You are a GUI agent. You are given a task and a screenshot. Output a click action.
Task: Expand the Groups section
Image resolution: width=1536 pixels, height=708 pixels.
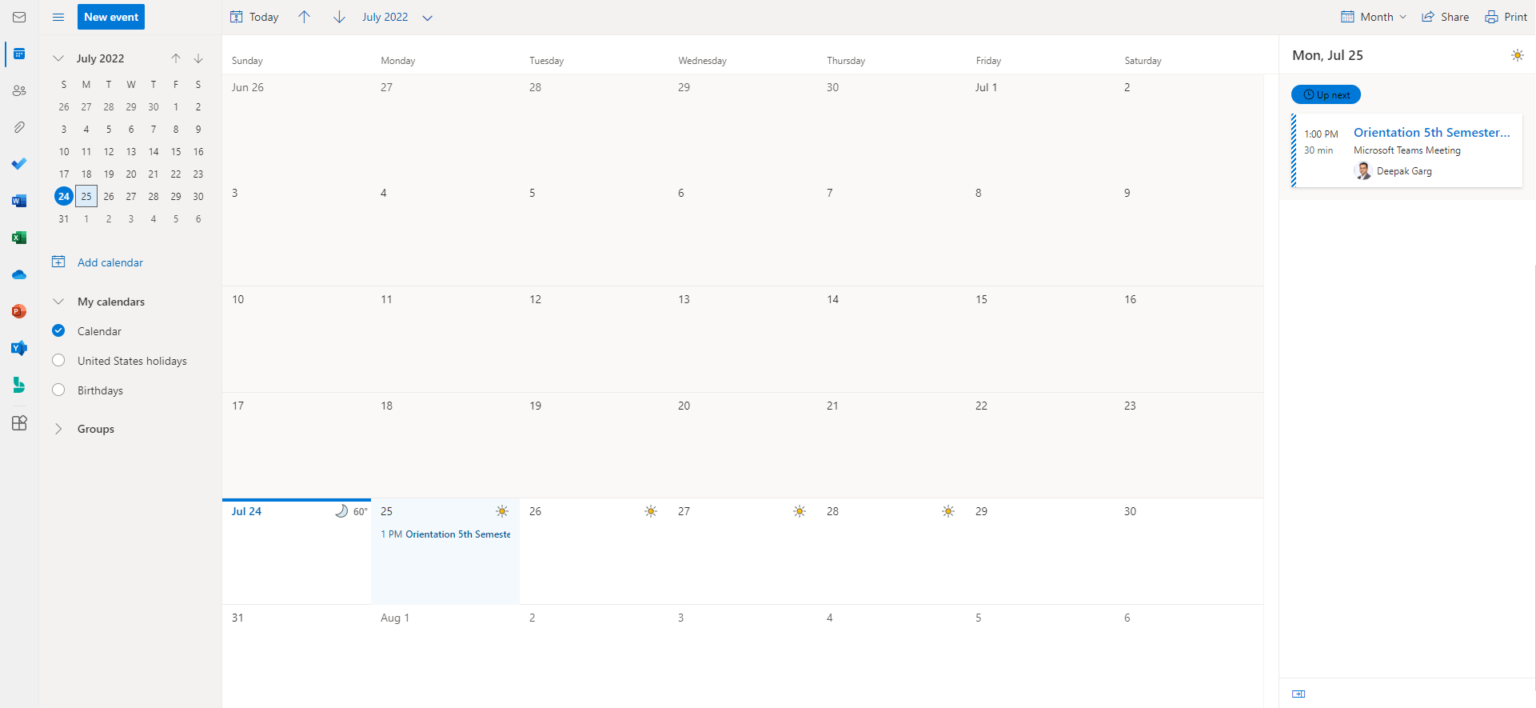coord(58,429)
